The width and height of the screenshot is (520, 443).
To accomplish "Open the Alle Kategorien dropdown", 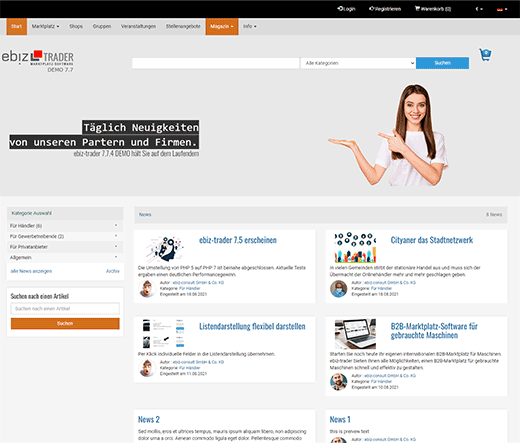I will [x=358, y=63].
